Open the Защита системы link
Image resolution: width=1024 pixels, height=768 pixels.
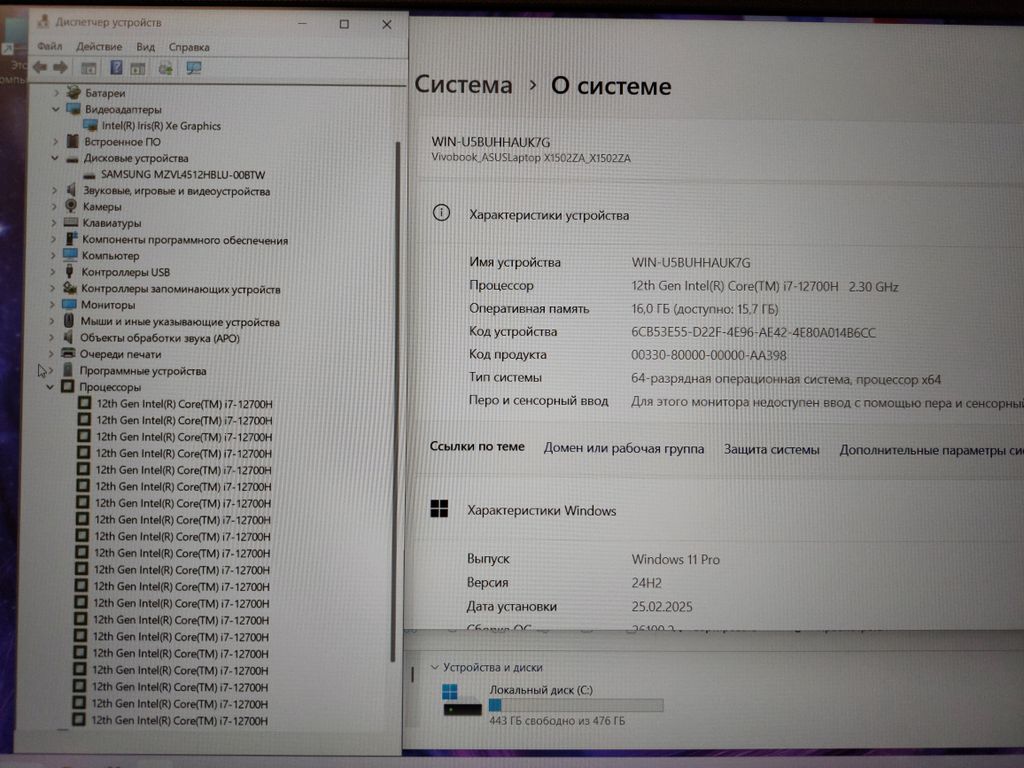[771, 449]
